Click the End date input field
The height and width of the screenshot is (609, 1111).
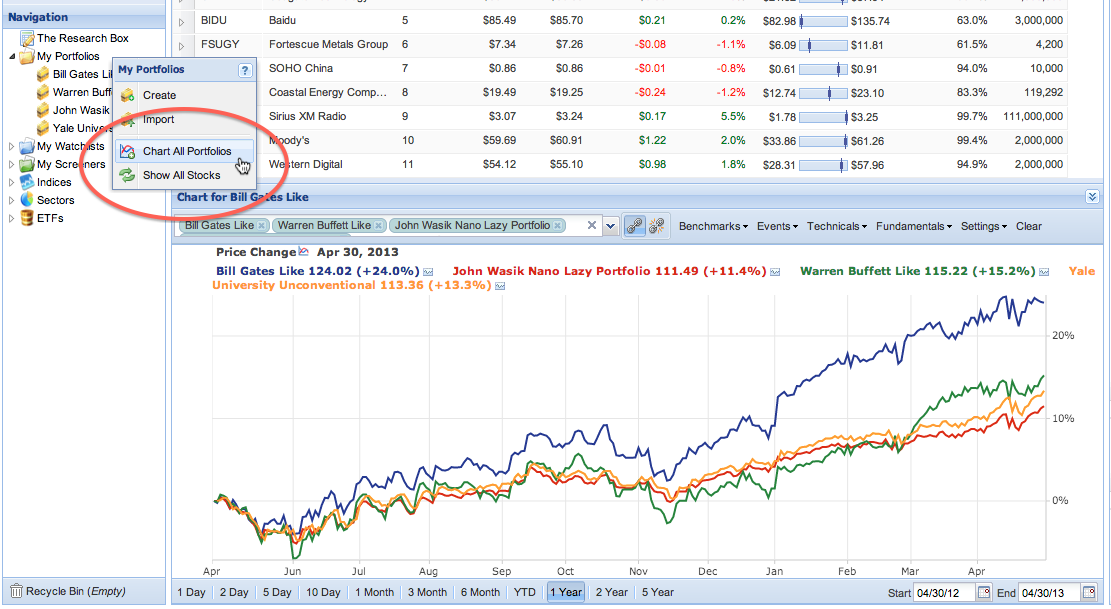(1051, 593)
